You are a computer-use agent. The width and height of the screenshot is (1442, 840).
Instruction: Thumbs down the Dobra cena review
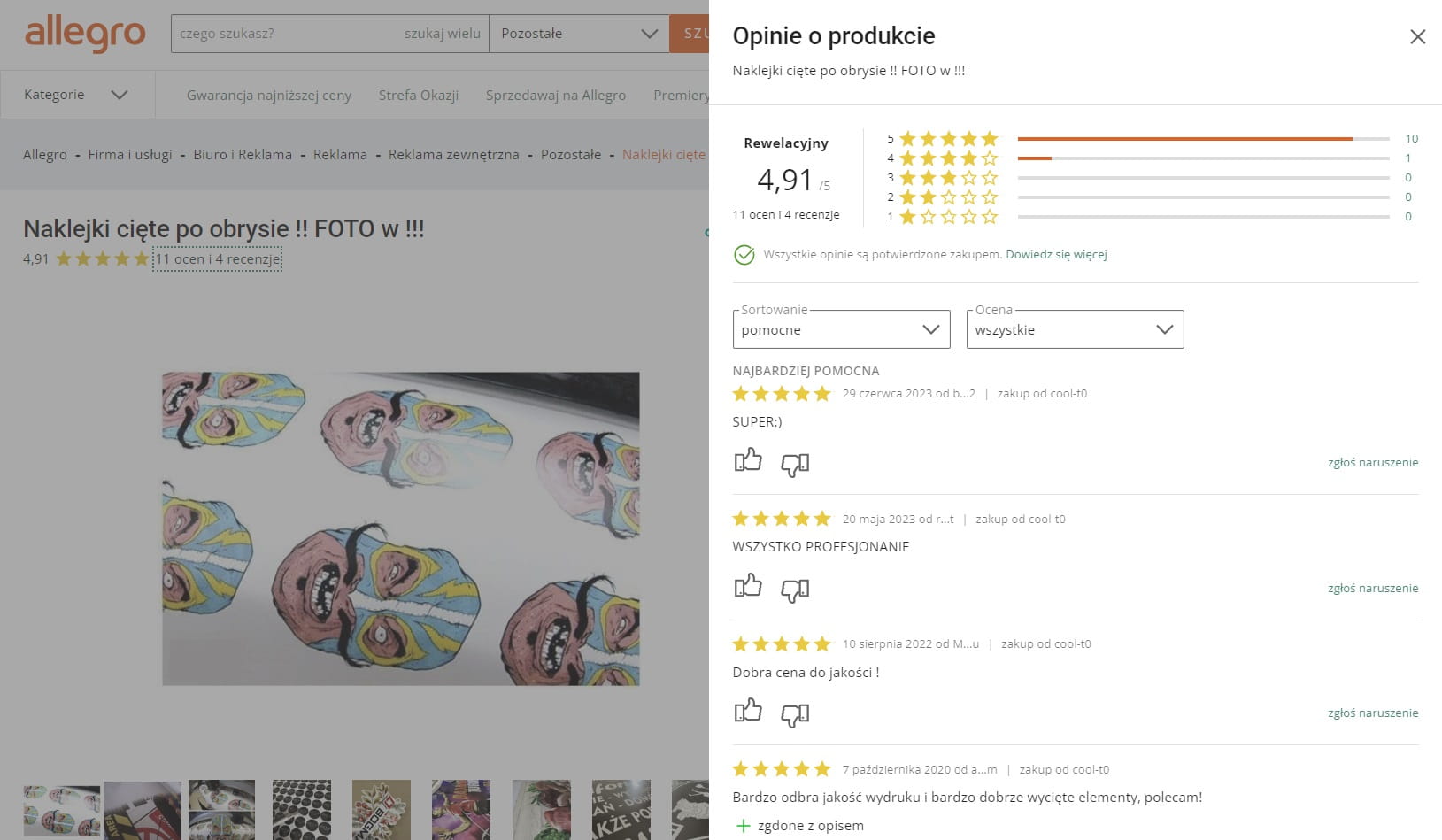(x=795, y=714)
